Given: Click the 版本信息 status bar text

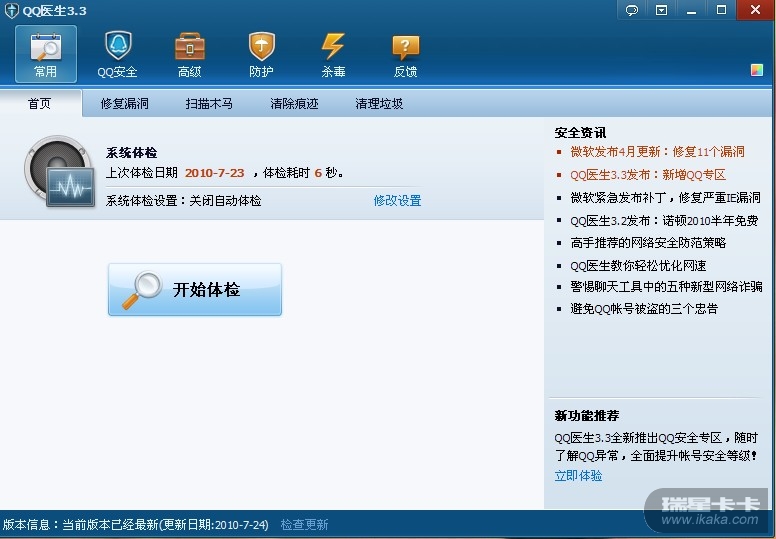Looking at the screenshot, I should pos(136,525).
